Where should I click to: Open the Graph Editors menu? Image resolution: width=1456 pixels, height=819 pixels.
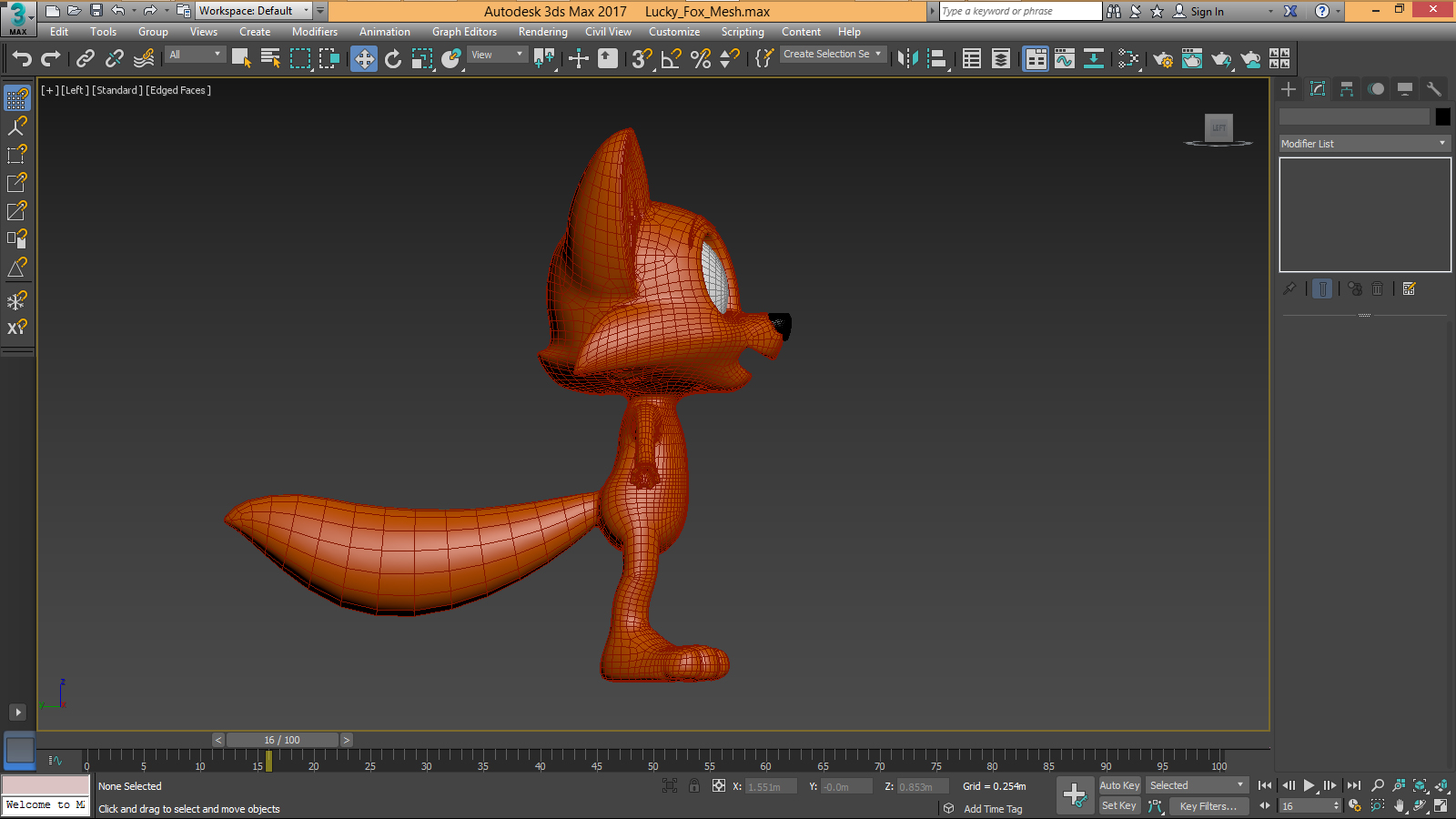click(464, 32)
